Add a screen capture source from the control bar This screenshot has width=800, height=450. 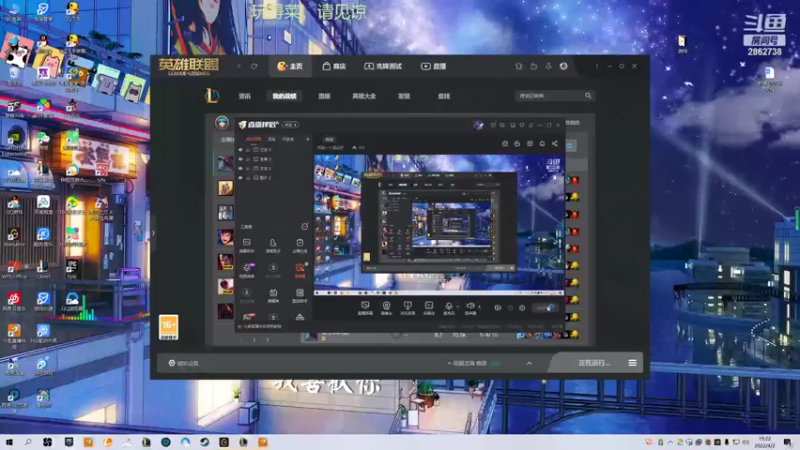[365, 308]
